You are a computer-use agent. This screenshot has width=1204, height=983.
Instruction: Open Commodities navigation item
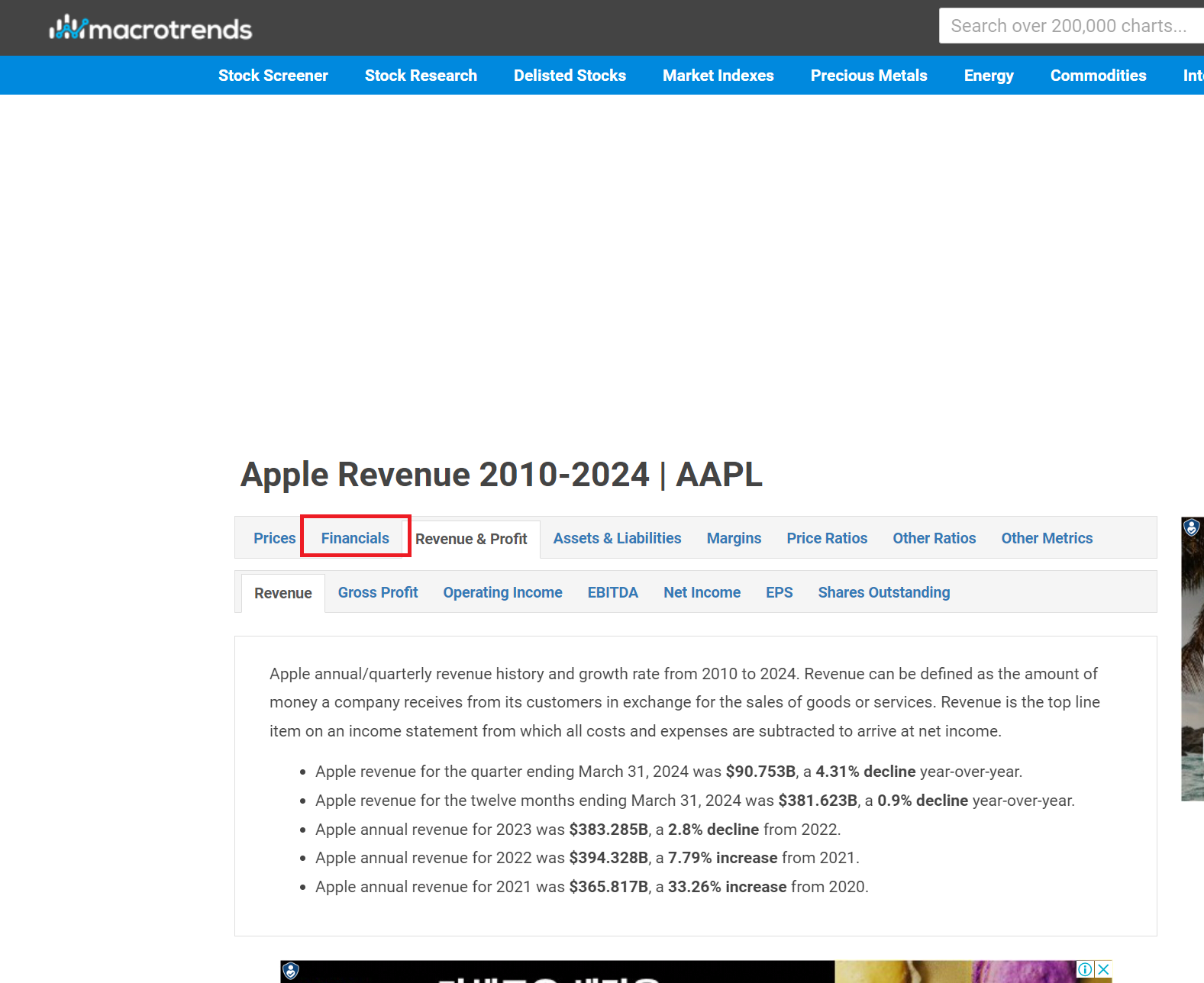[x=1098, y=76]
